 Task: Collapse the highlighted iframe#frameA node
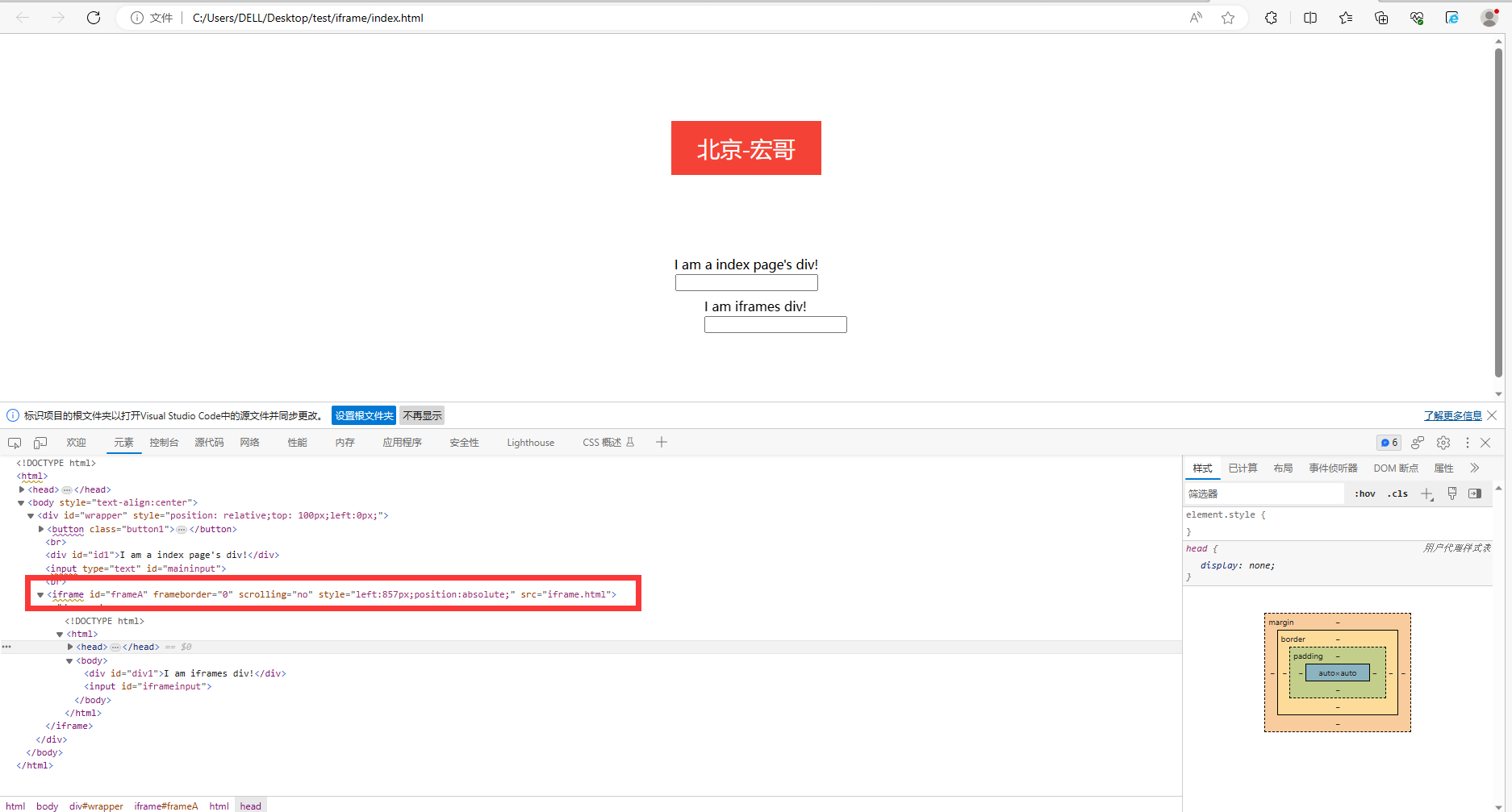point(40,594)
